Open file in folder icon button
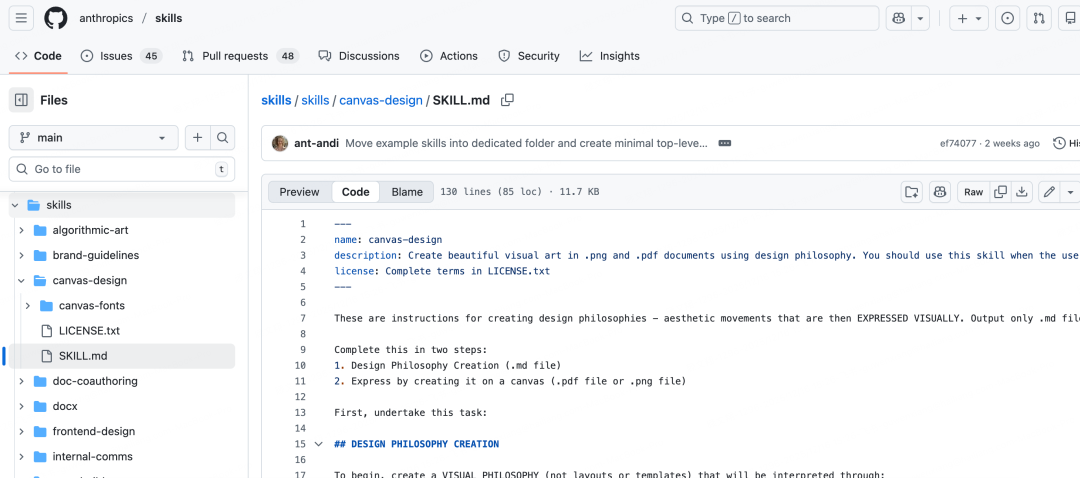 (912, 192)
